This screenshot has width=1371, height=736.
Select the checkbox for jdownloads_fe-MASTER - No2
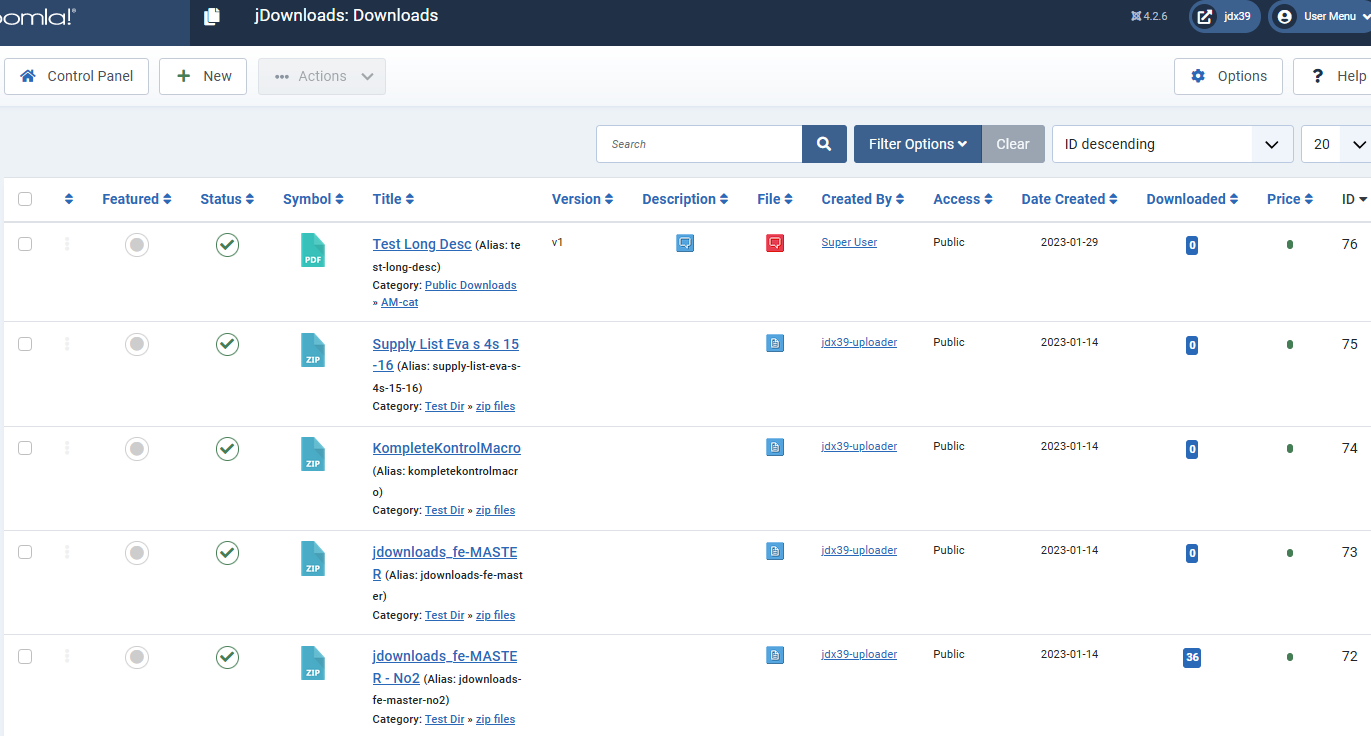(25, 656)
